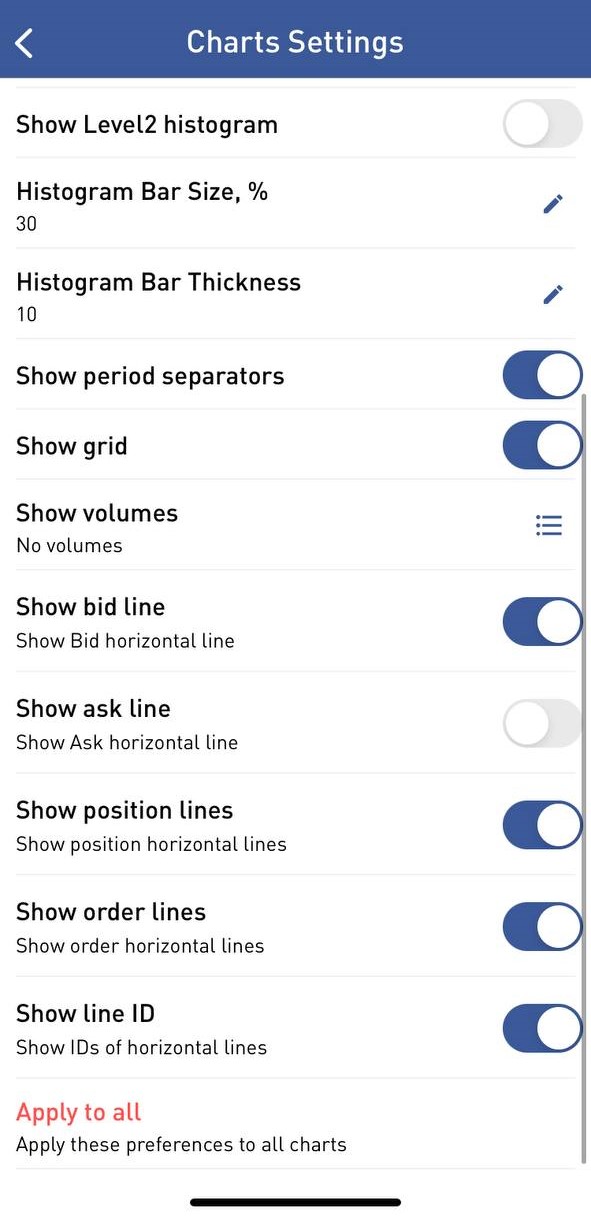Edit Histogram Bar Thickness pencil icon
Viewport: 591px width, 1219px height.
pos(553,294)
